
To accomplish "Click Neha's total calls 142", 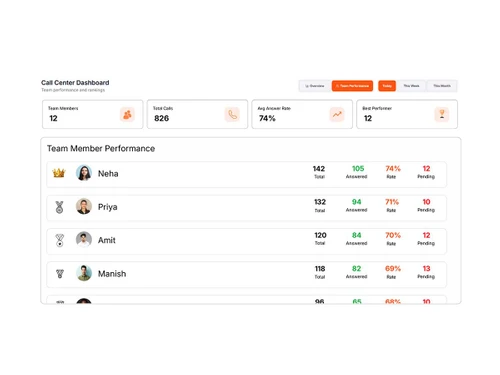I will pyautogui.click(x=319, y=169).
